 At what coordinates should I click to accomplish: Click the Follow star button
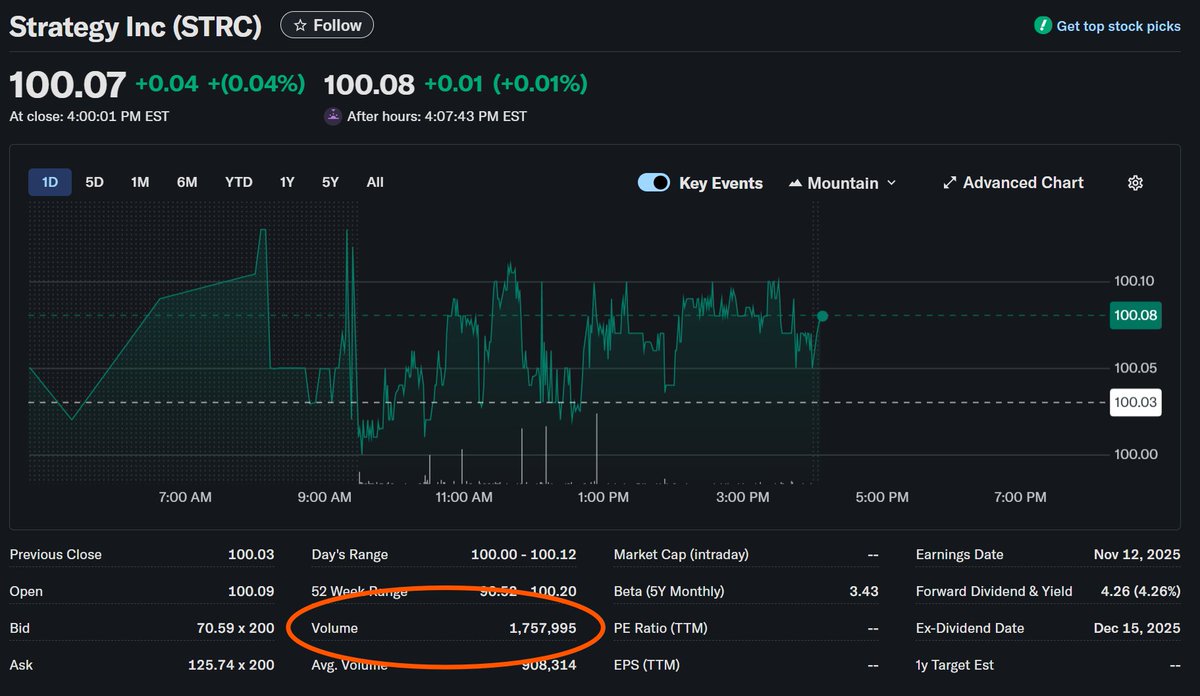pos(327,25)
